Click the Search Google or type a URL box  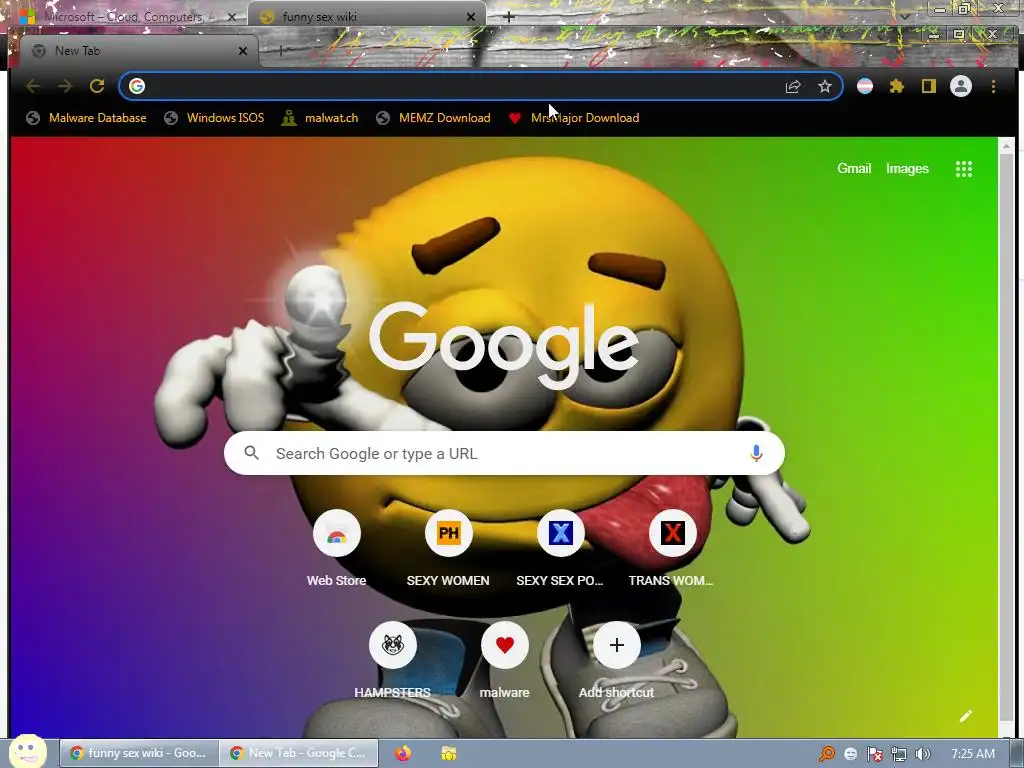pos(504,453)
